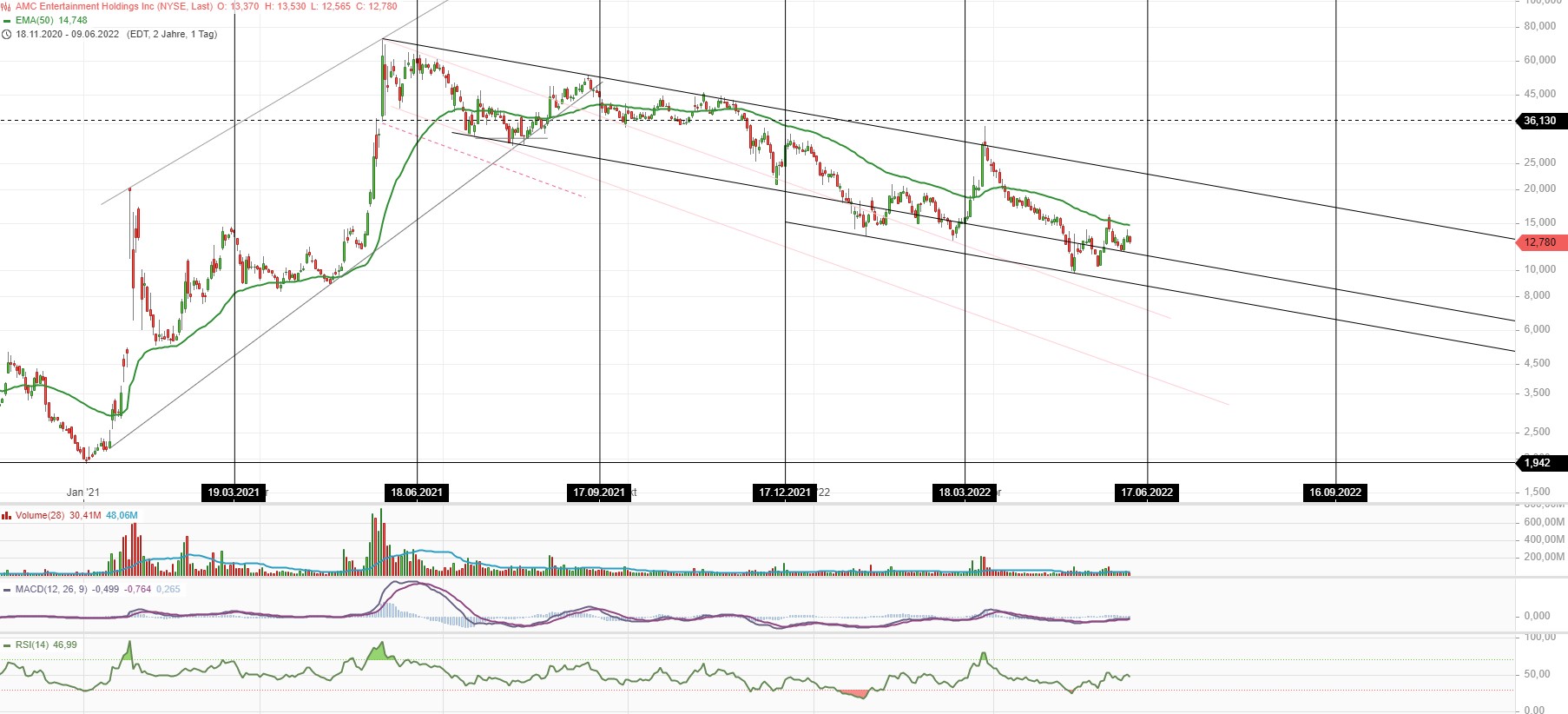Viewport: 1568px width, 714px height.
Task: Click the volume value 30,41M
Action: click(x=85, y=515)
